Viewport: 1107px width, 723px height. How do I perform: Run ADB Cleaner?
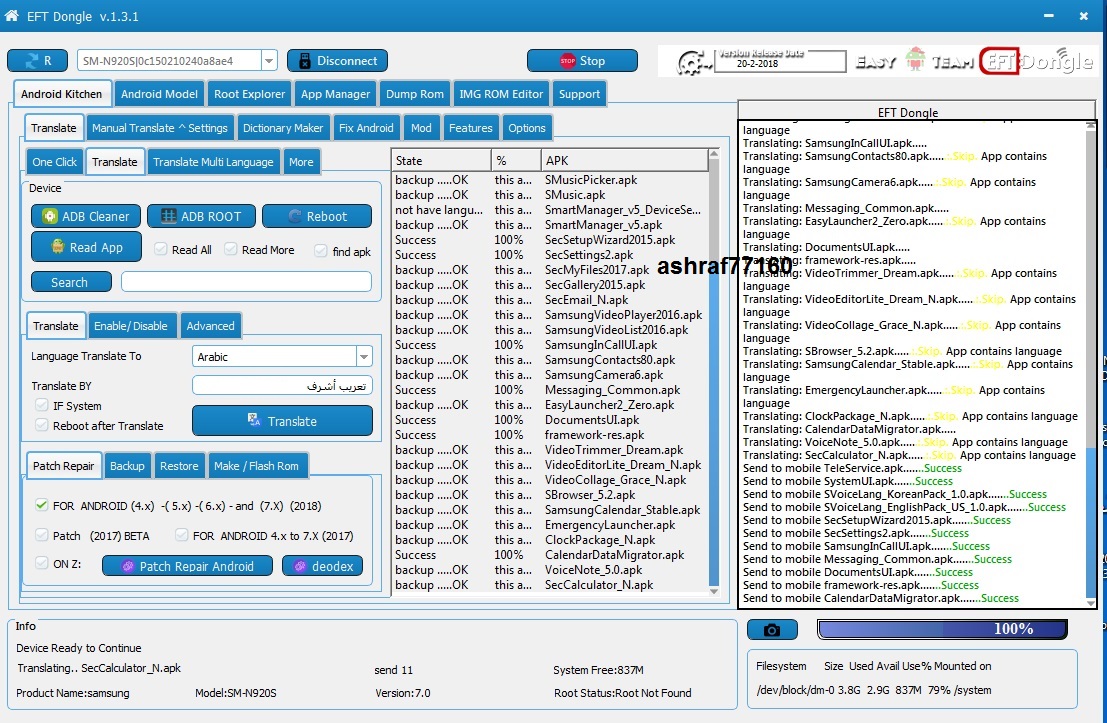[85, 216]
